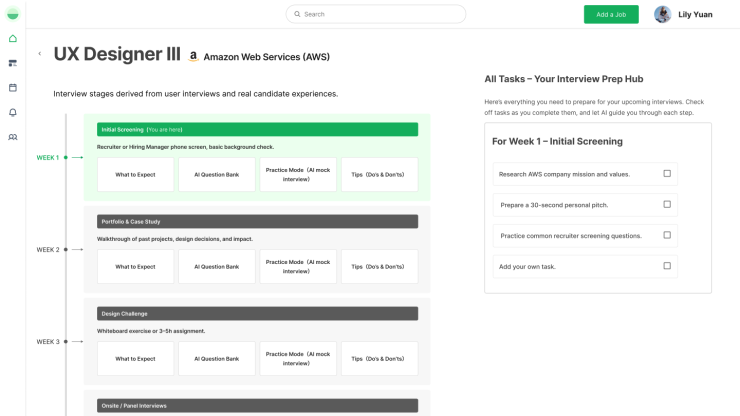
Task: Check 'Research AWS company mission and values' task
Action: click(667, 174)
